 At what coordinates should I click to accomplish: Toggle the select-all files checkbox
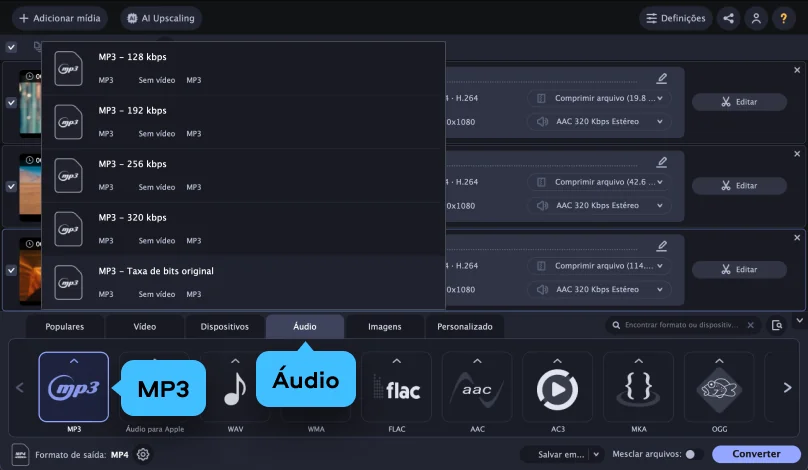[x=11, y=47]
